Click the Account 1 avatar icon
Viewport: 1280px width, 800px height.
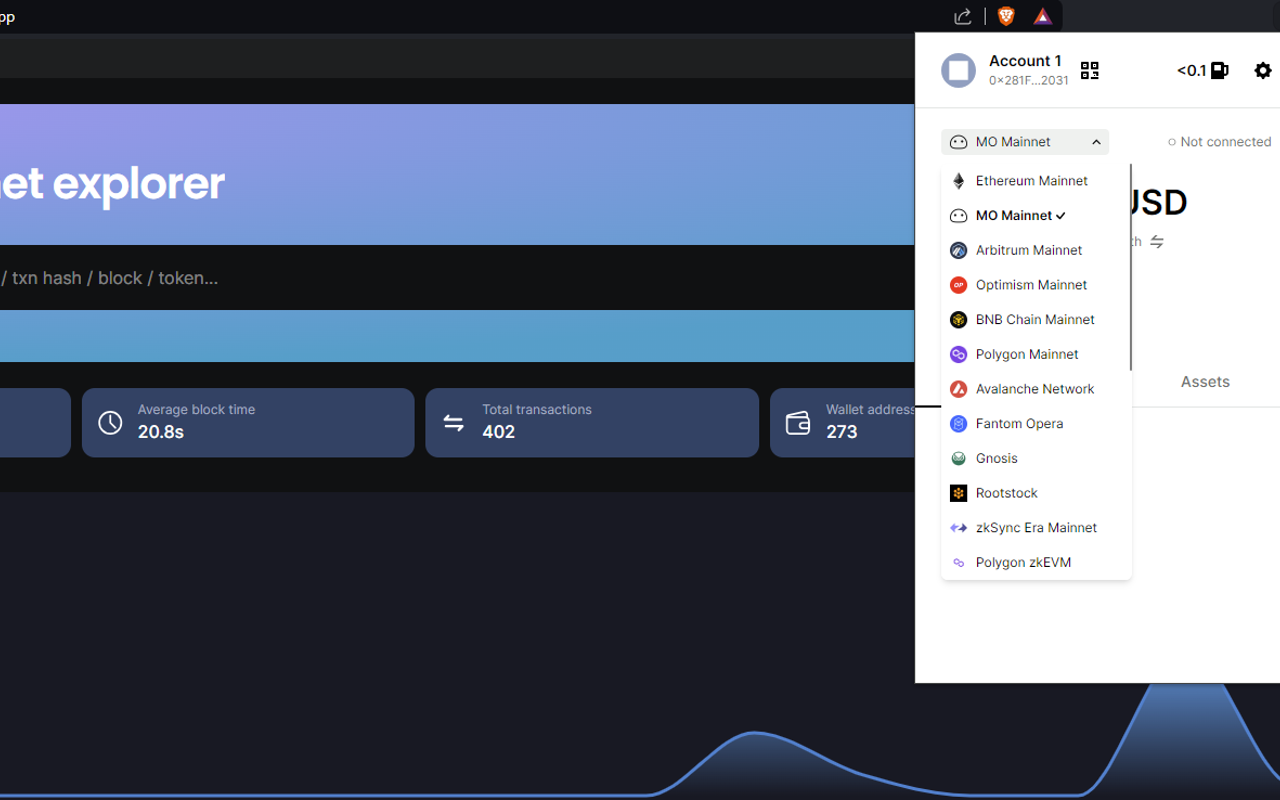(958, 70)
